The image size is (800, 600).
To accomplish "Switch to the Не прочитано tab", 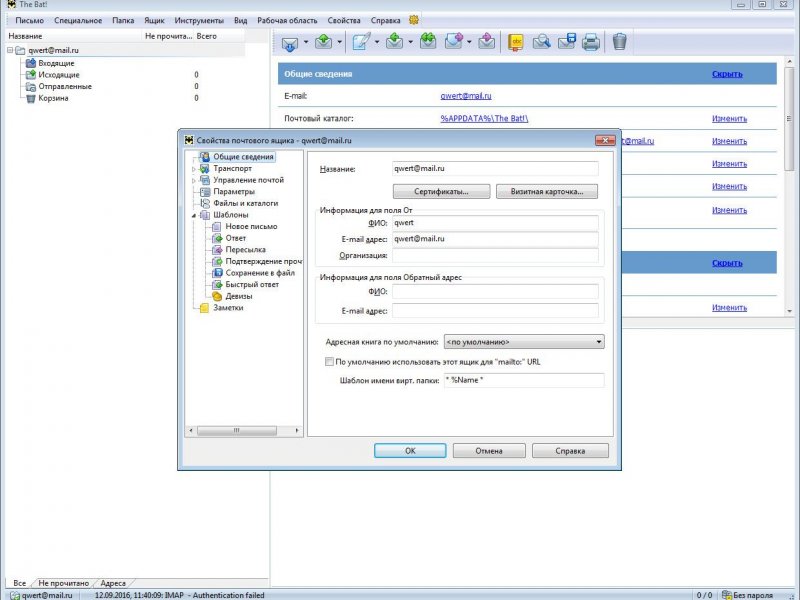I will pos(63,583).
